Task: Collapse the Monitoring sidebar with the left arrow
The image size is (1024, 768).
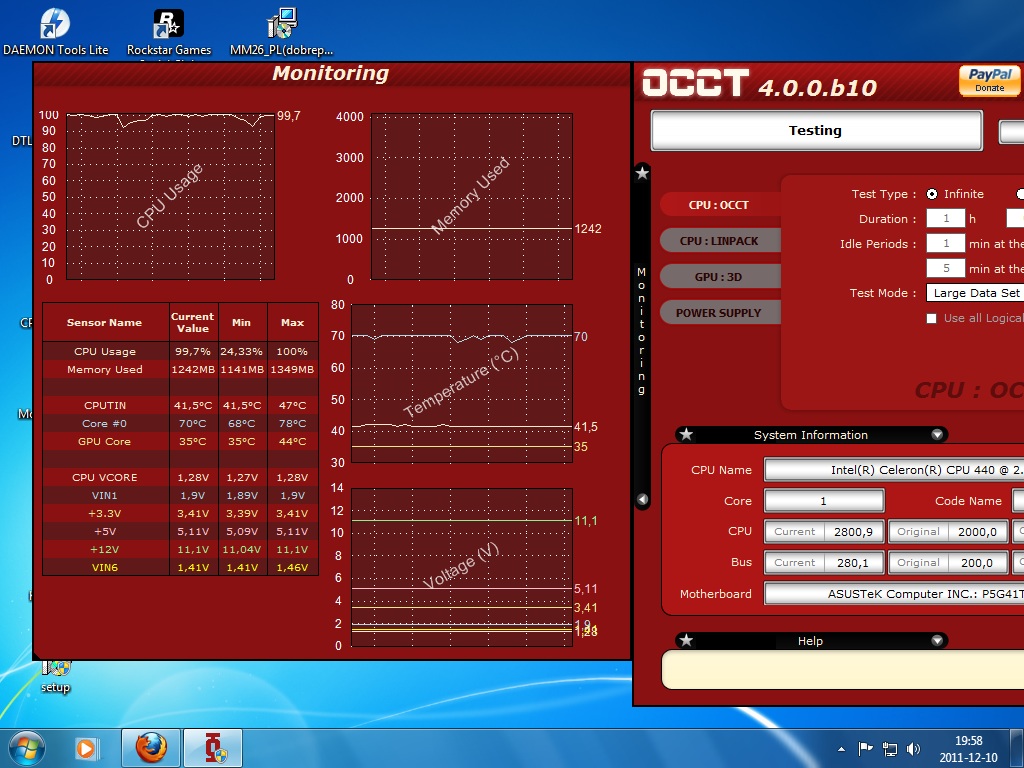Action: point(642,500)
